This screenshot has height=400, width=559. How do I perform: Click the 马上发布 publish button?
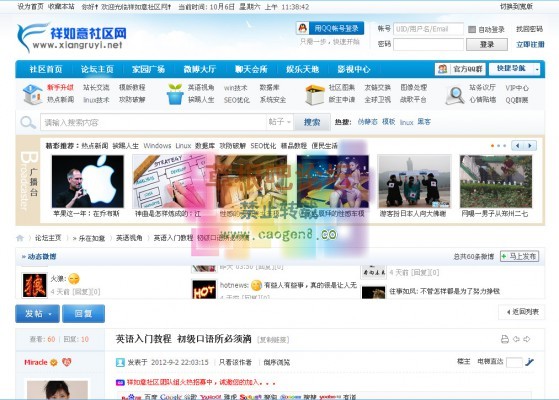point(519,256)
